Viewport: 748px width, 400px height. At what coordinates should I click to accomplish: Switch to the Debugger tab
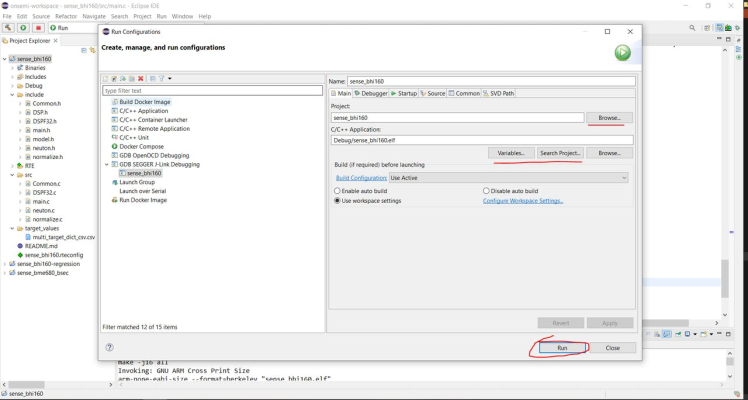click(371, 93)
